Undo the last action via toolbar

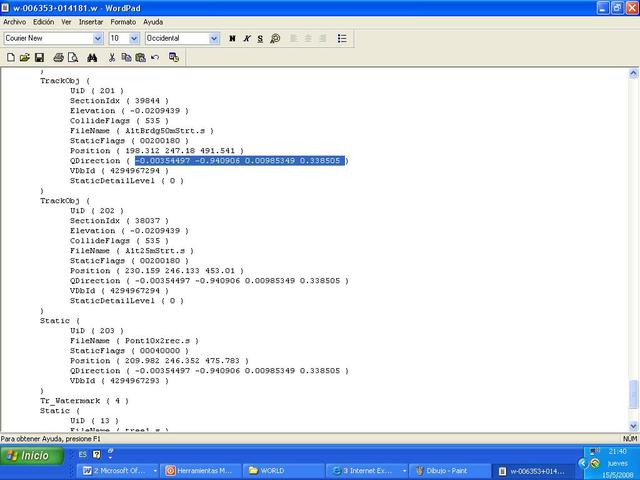click(x=155, y=57)
